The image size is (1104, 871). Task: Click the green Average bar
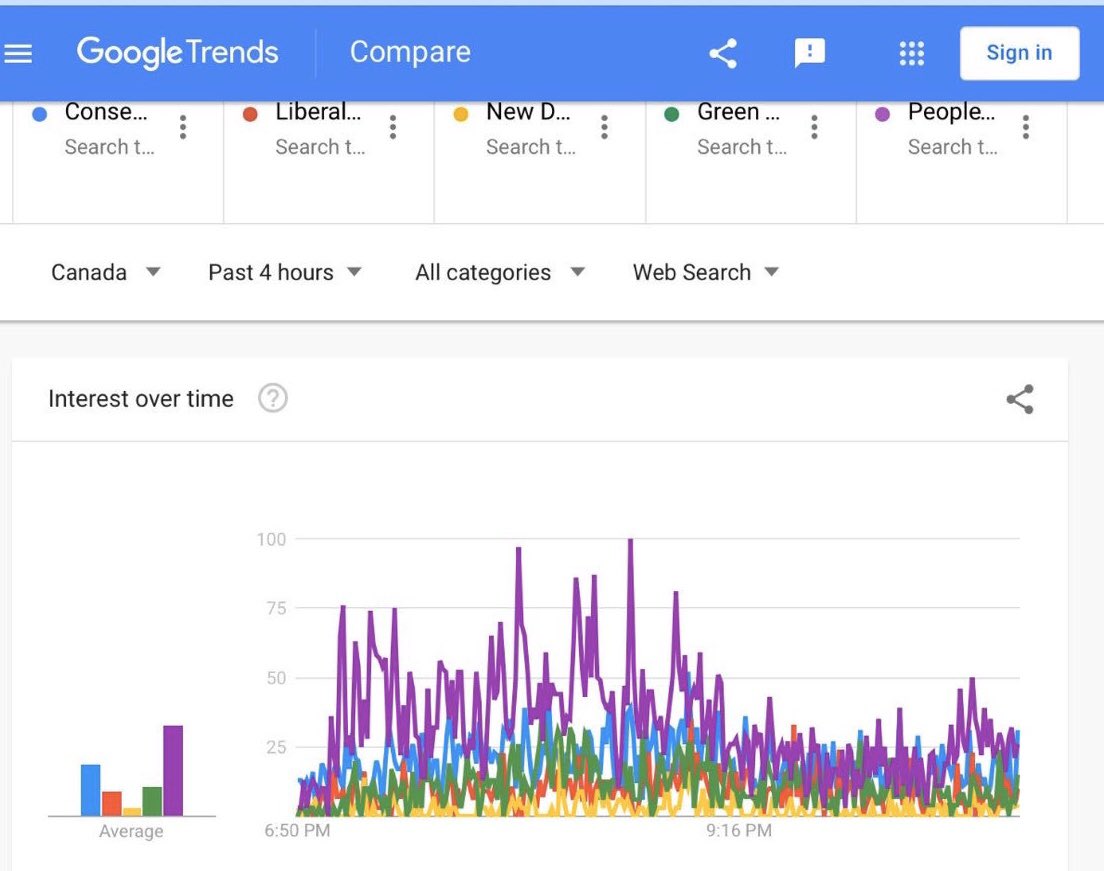tap(152, 801)
